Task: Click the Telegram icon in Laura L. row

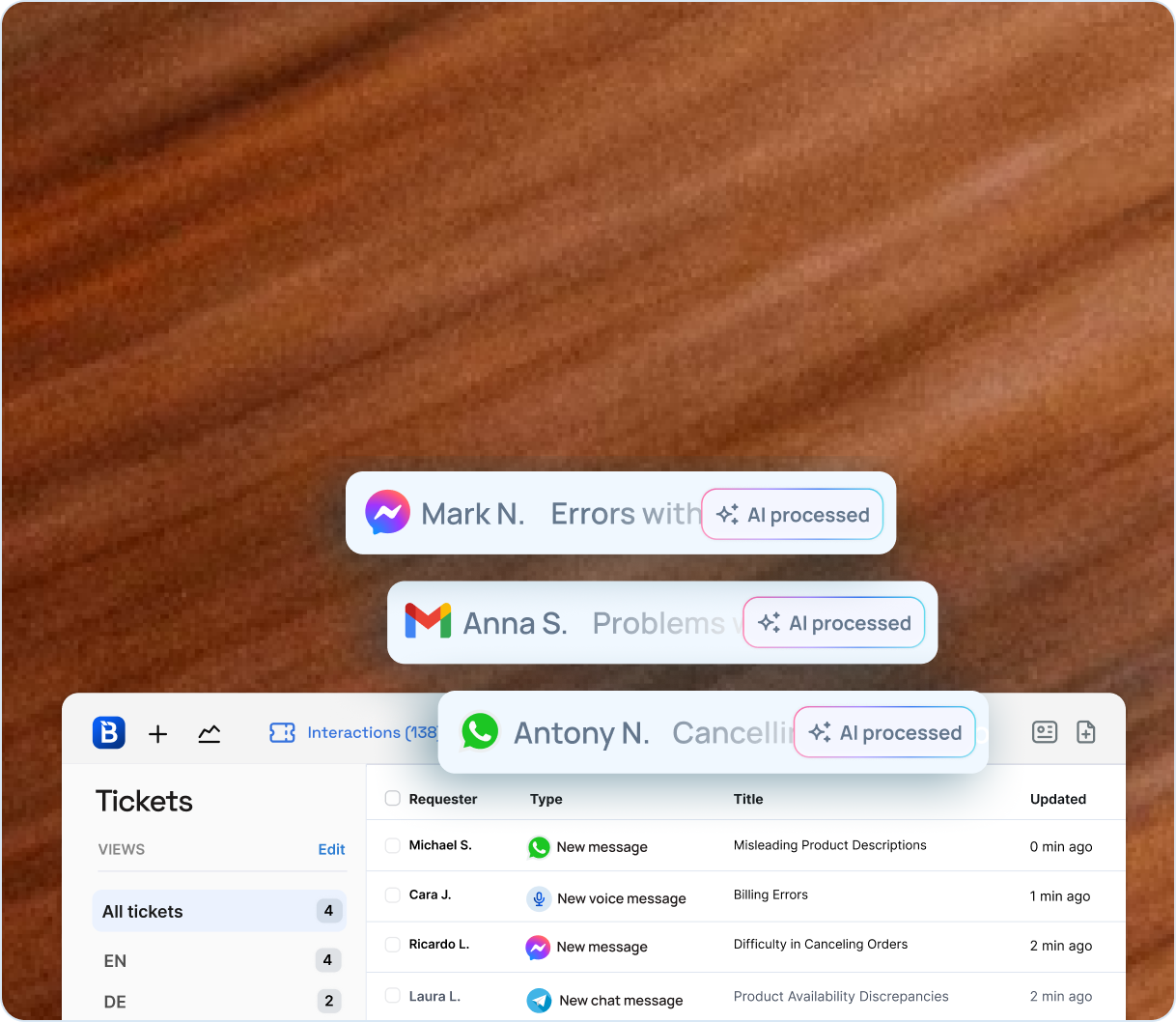Action: (x=539, y=1001)
